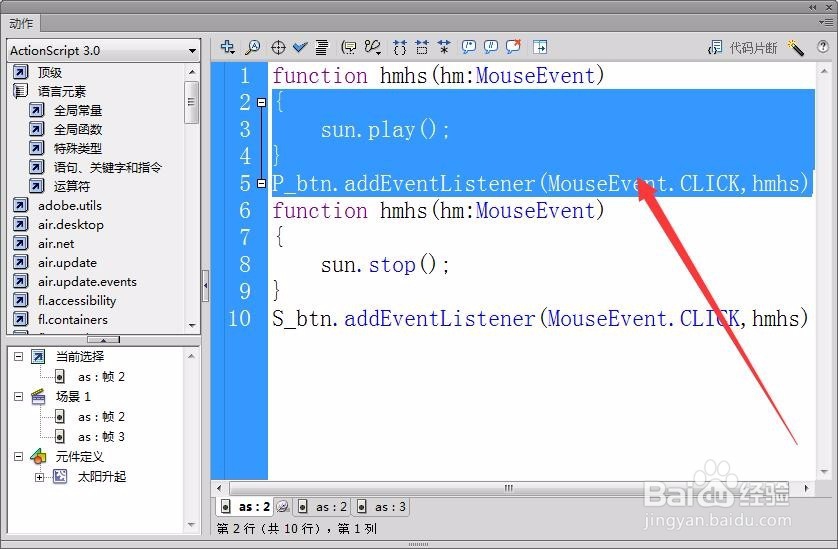The width and height of the screenshot is (838, 549).
Task: Click the toolbox scroll down arrow
Action: point(192,326)
